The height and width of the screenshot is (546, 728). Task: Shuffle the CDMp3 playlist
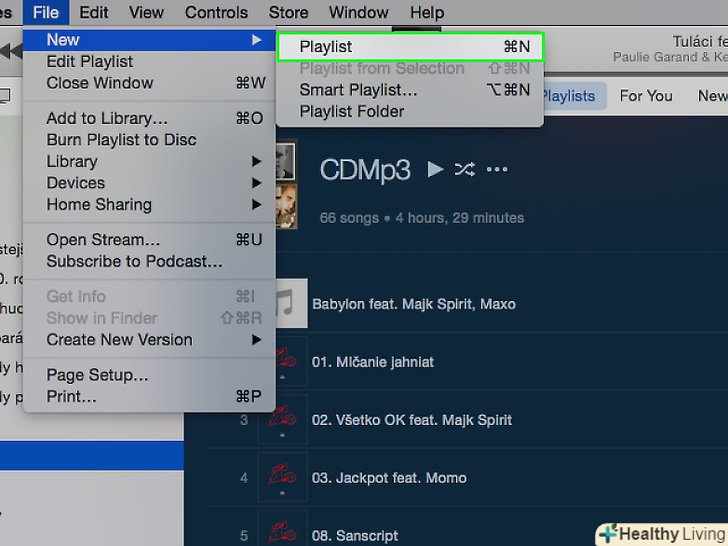tap(465, 169)
